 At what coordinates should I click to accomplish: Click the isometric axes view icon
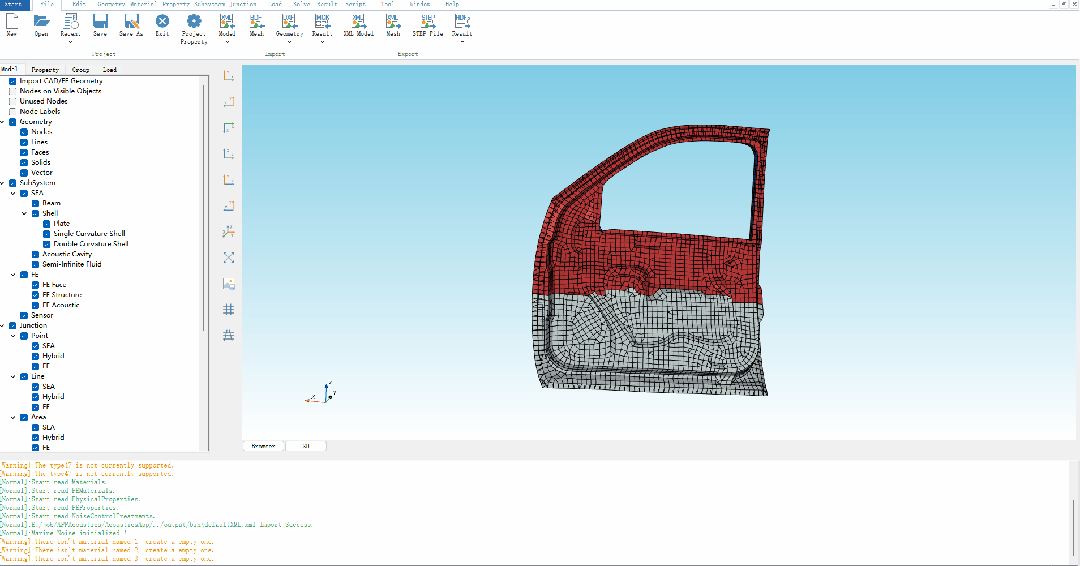229,231
